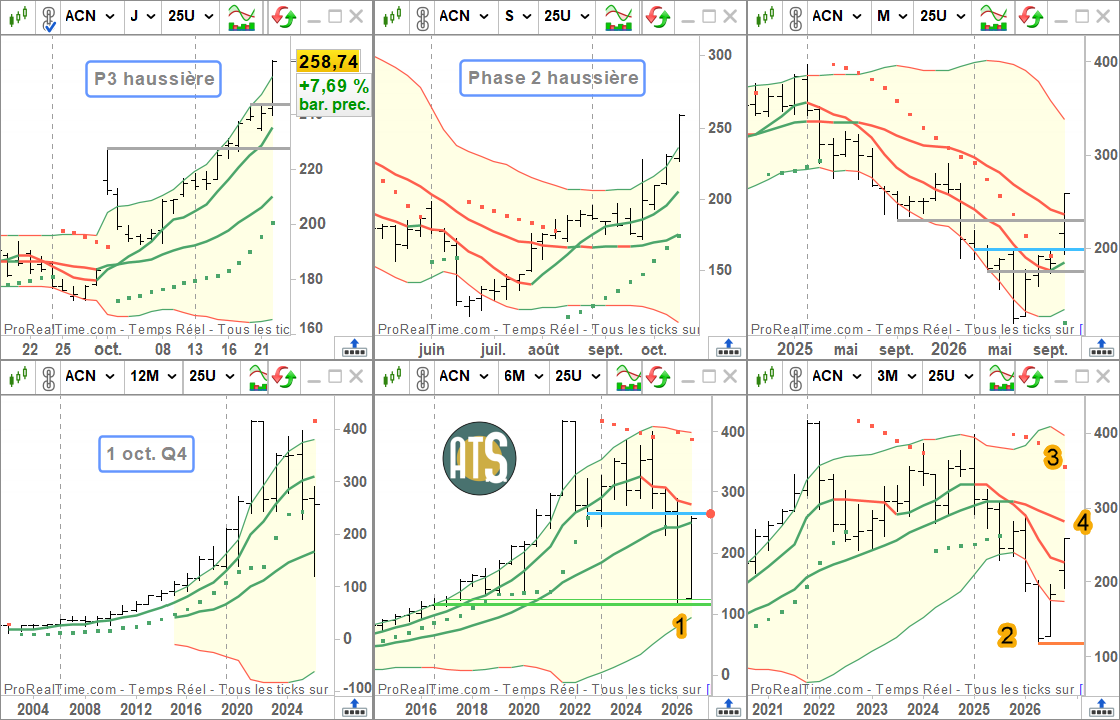Click the blue up-arrow icon below J chart
The height and width of the screenshot is (720, 1120).
point(354,348)
